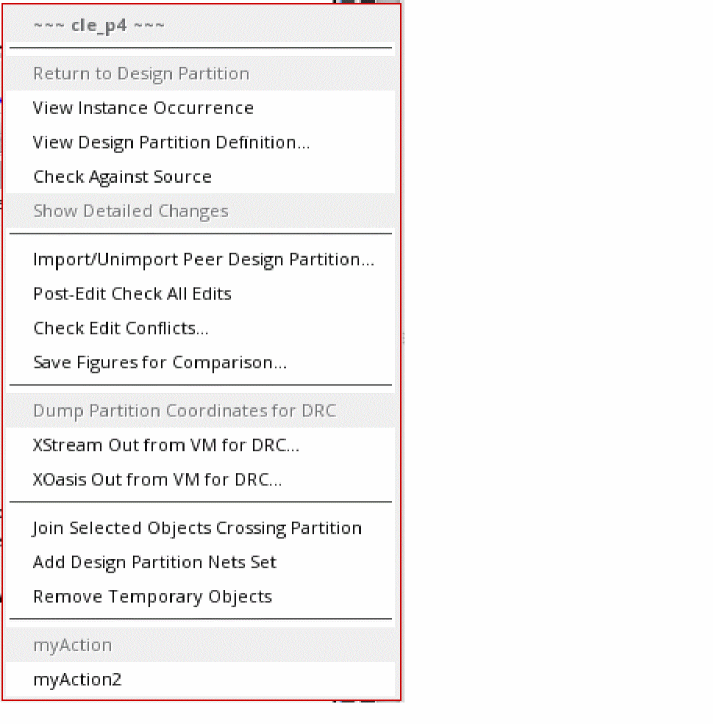Viewport: 713px width, 724px height.
Task: Click Dump Partition Coordinates for DRC
Action: [x=184, y=411]
